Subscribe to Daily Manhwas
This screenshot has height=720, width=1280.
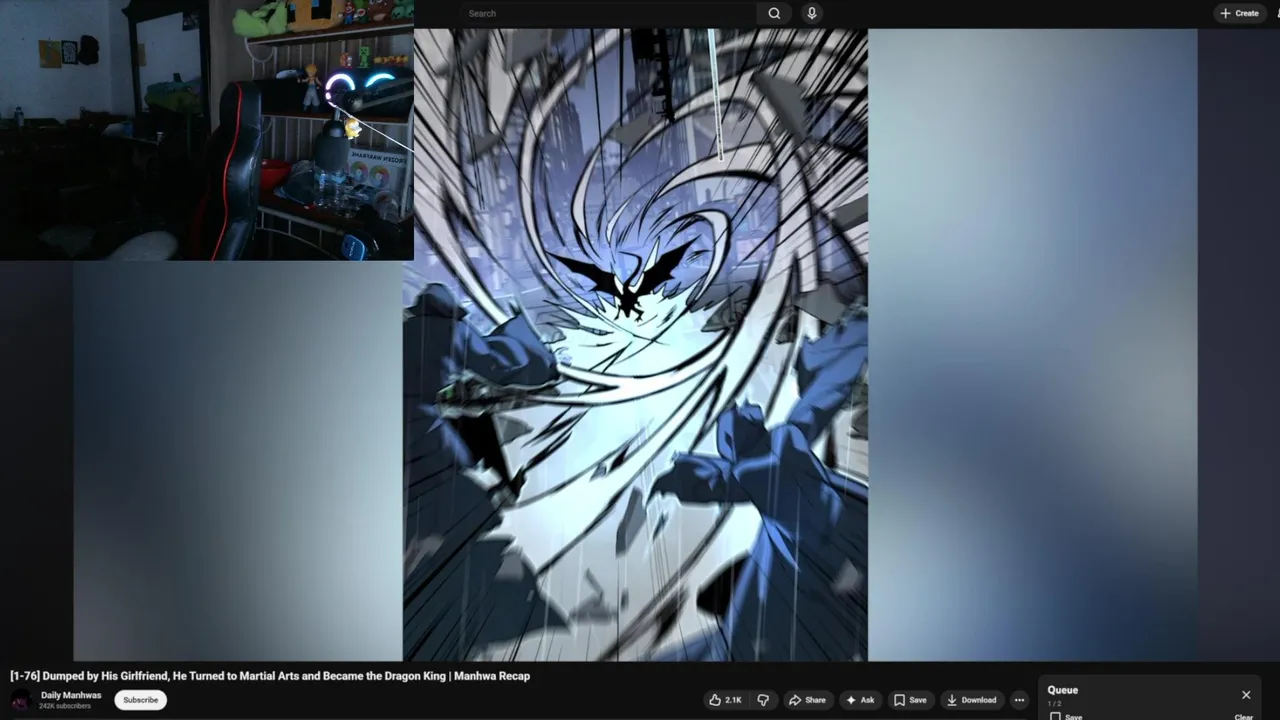click(x=140, y=700)
